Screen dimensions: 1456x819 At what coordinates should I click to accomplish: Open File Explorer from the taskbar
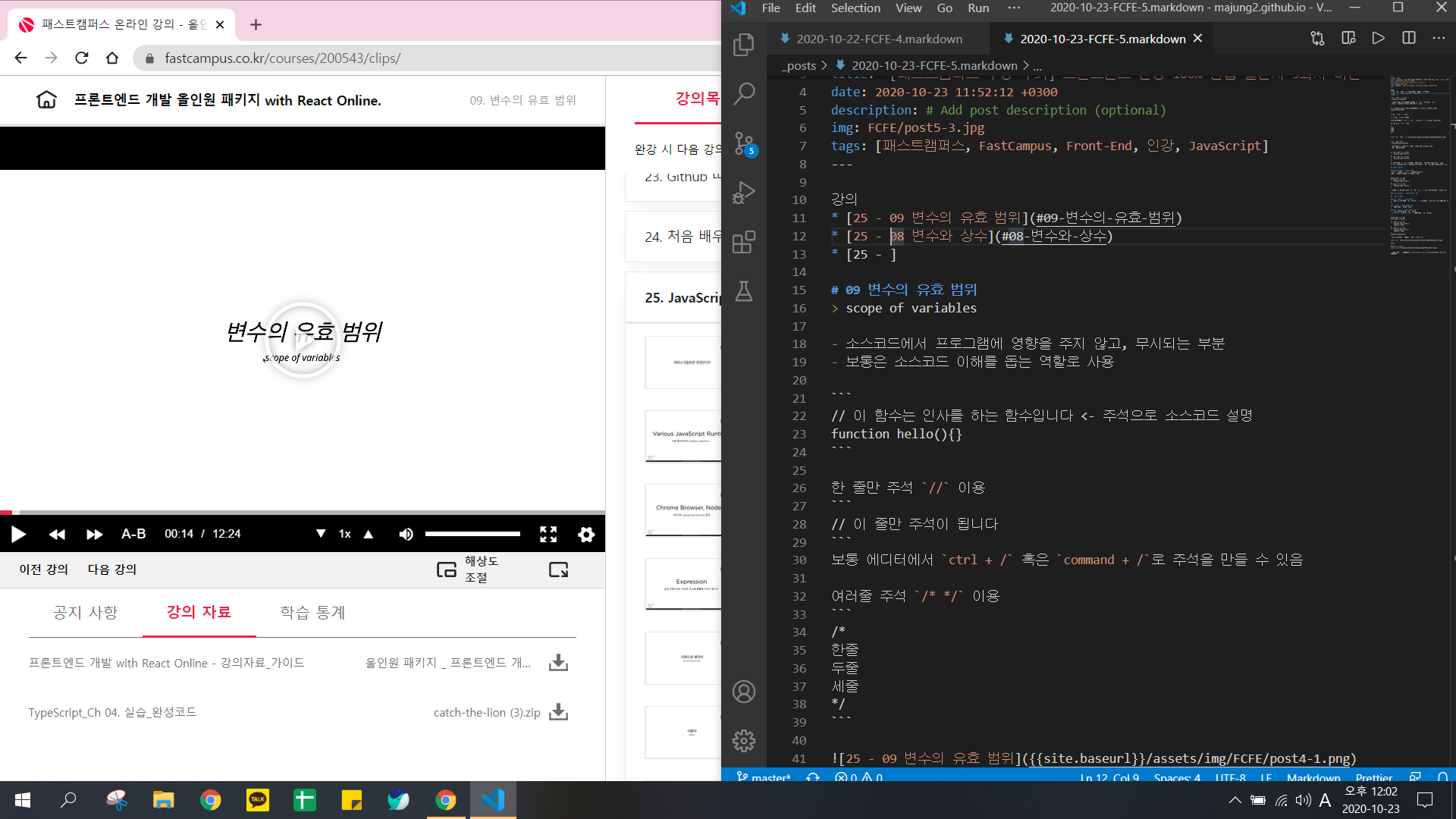tap(164, 800)
